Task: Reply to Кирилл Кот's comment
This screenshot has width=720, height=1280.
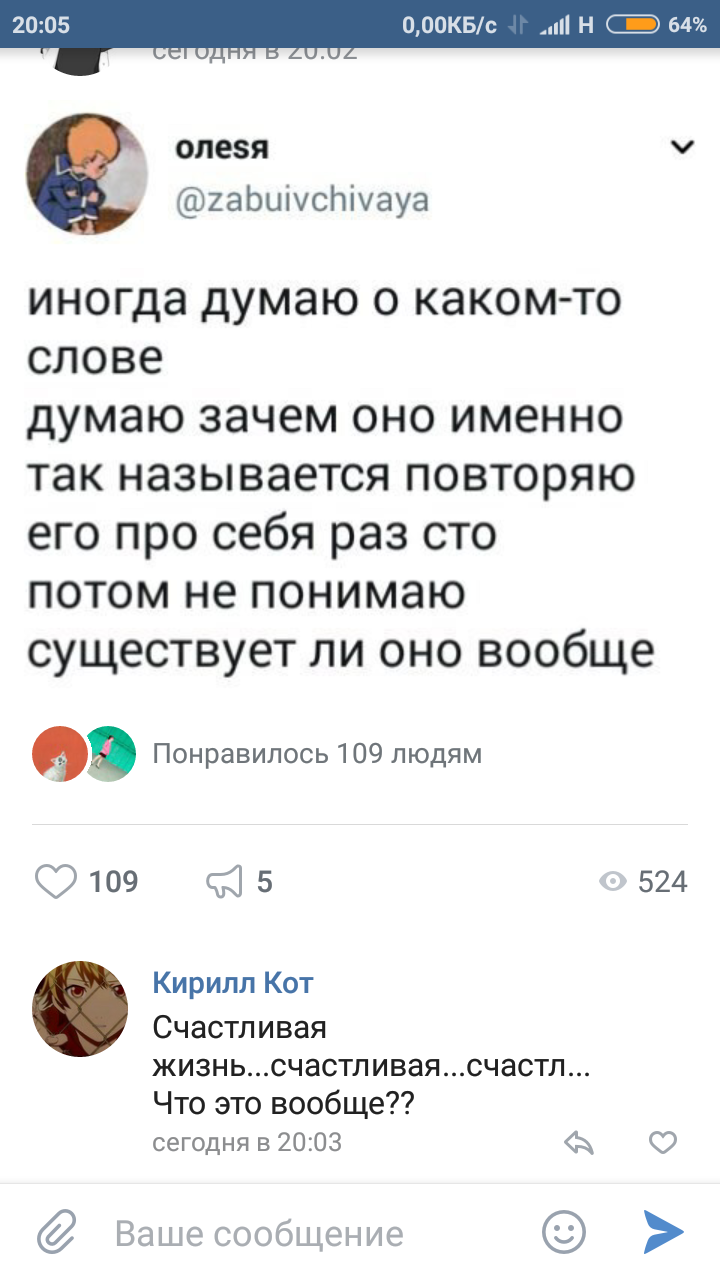Action: [x=578, y=1142]
